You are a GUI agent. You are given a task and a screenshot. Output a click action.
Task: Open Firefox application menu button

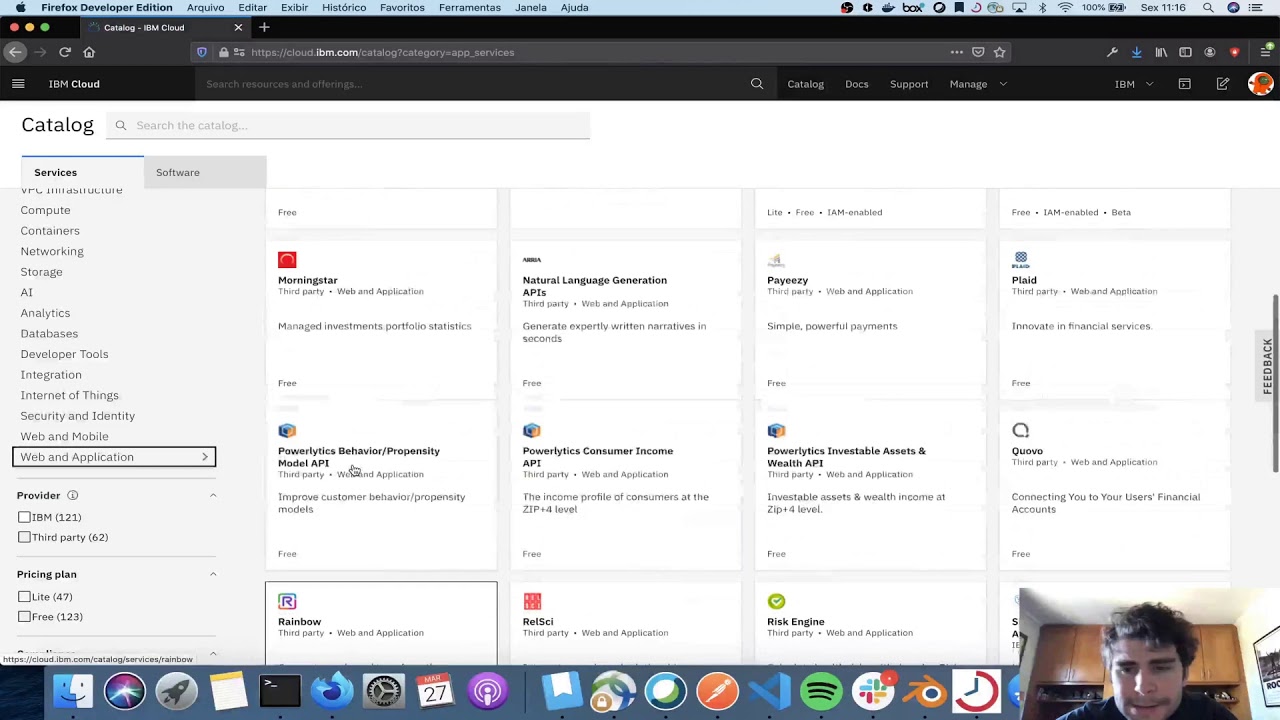[1265, 52]
